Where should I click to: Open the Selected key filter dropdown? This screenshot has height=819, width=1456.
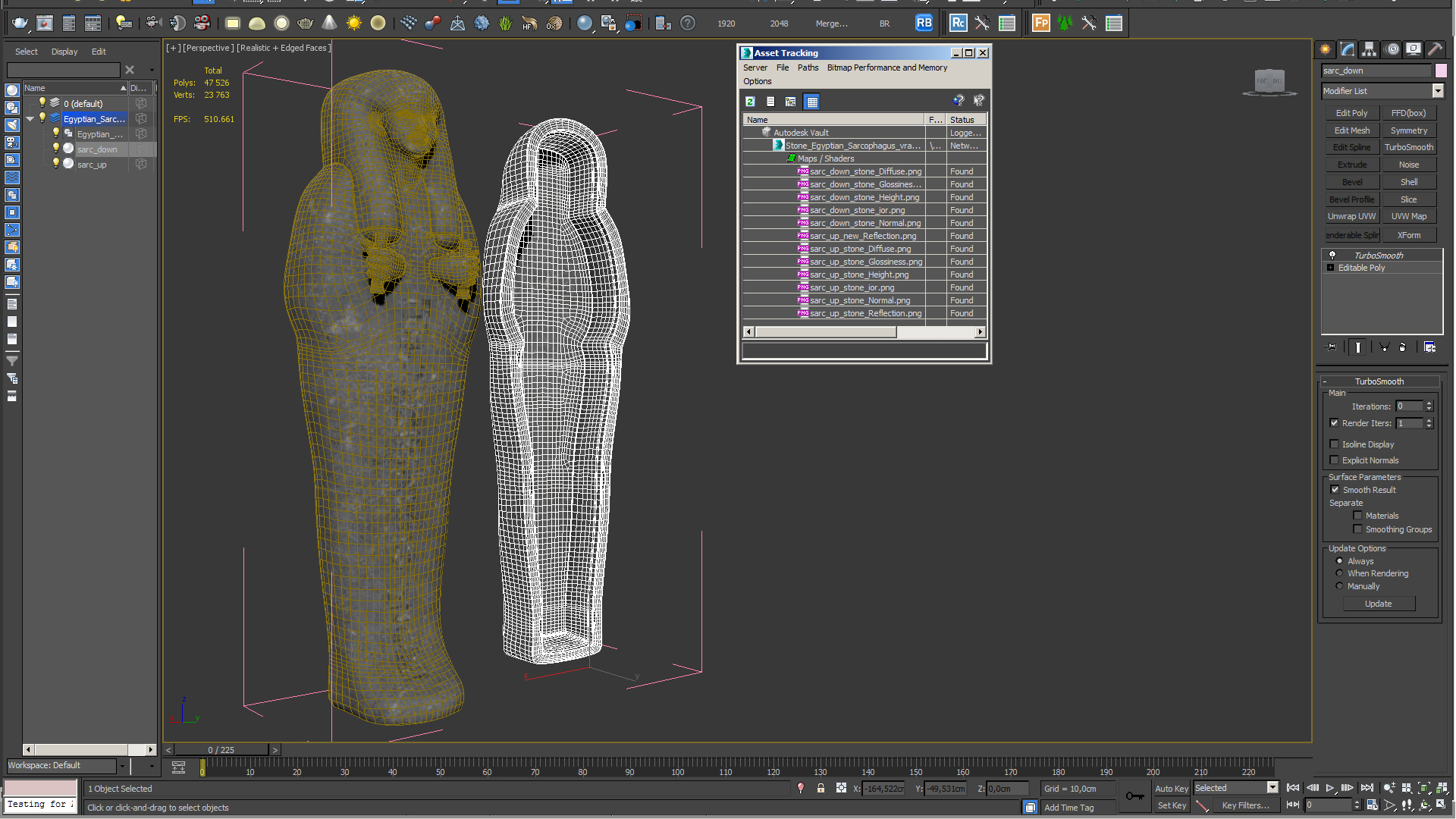pos(1272,788)
